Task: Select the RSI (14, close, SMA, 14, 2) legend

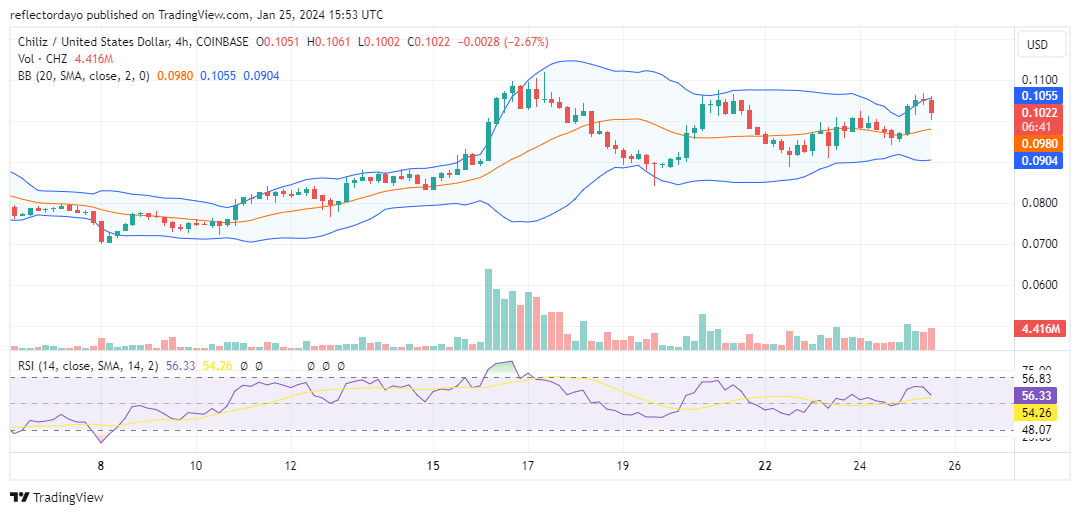Action: [x=88, y=367]
